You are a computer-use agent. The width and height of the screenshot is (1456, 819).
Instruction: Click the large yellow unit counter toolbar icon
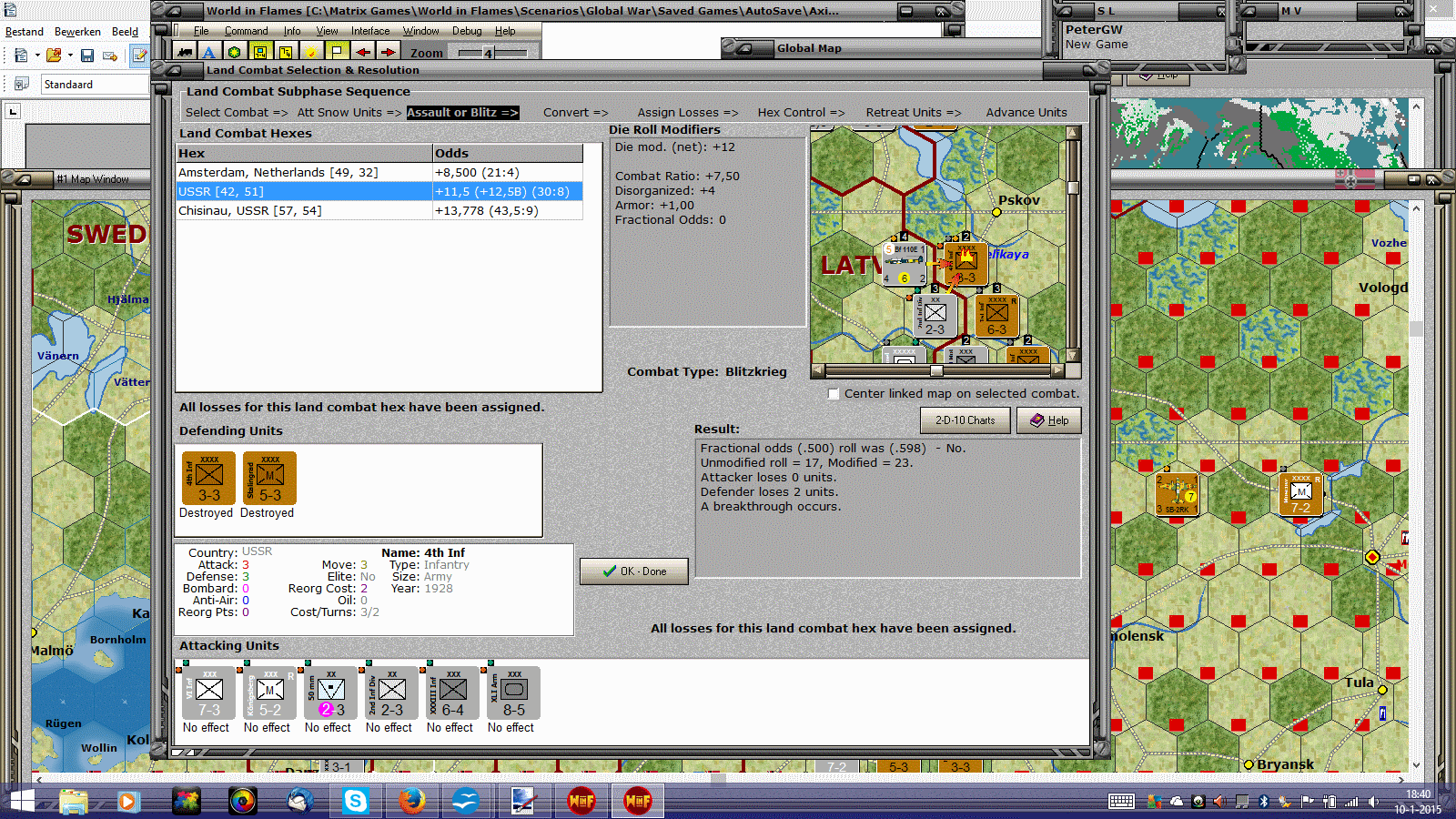(x=260, y=52)
